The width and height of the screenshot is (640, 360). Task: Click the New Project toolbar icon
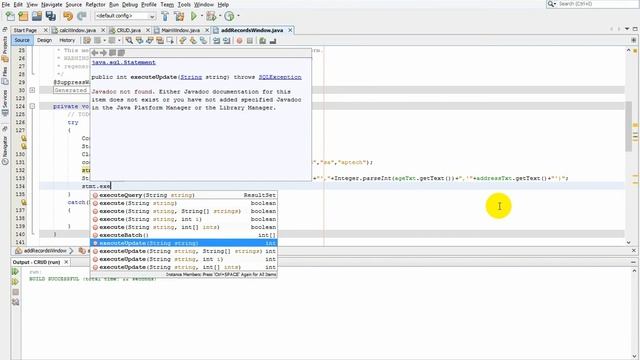click(23, 16)
